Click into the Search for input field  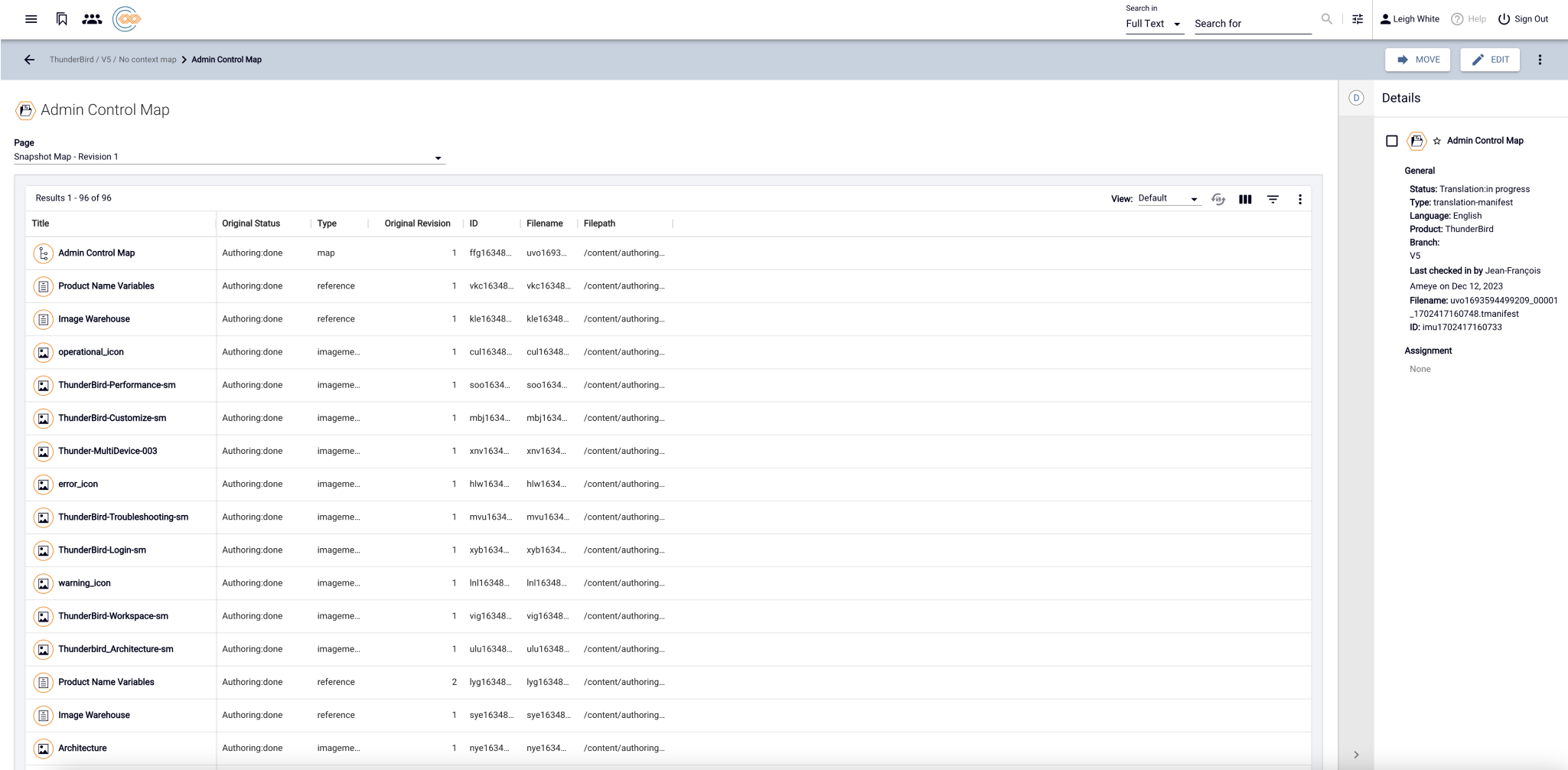(1253, 24)
